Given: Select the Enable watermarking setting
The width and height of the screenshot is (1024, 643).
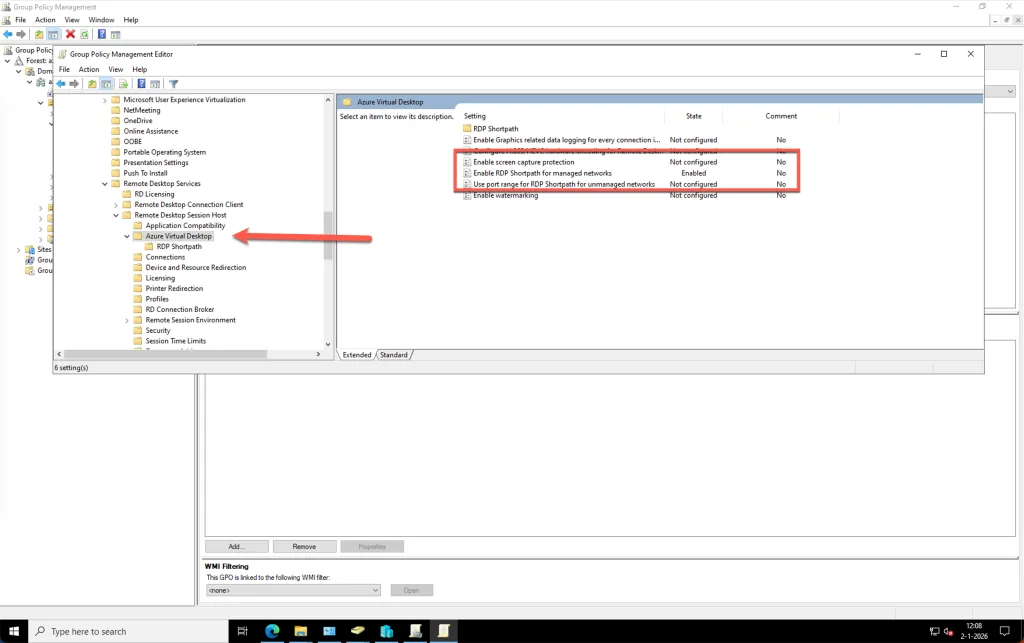Looking at the screenshot, I should pos(505,195).
